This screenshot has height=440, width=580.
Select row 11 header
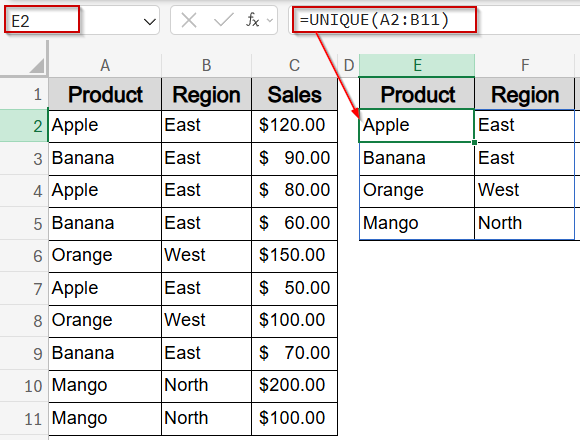pos(24,419)
